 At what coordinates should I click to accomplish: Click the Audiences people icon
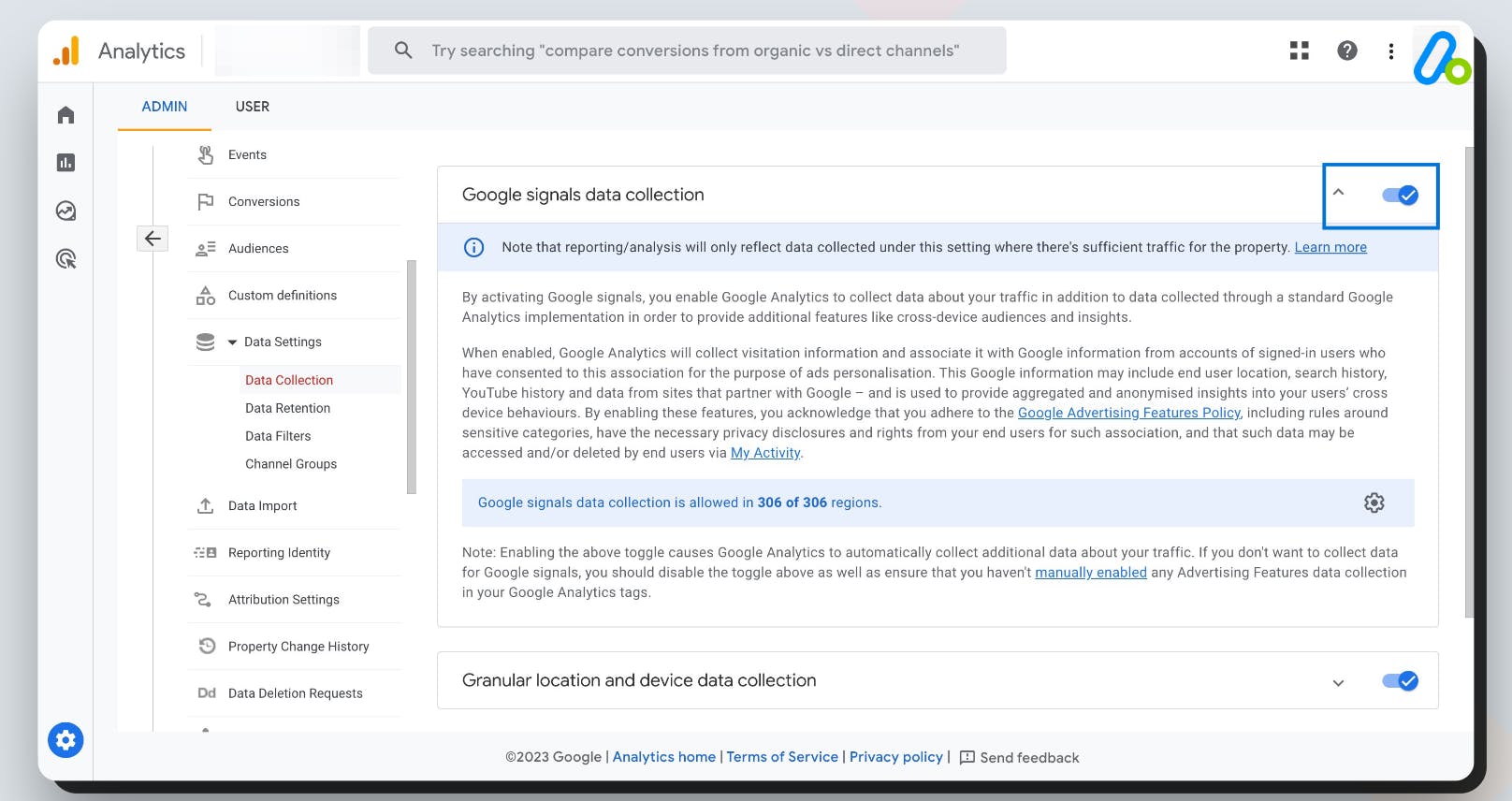tap(206, 248)
